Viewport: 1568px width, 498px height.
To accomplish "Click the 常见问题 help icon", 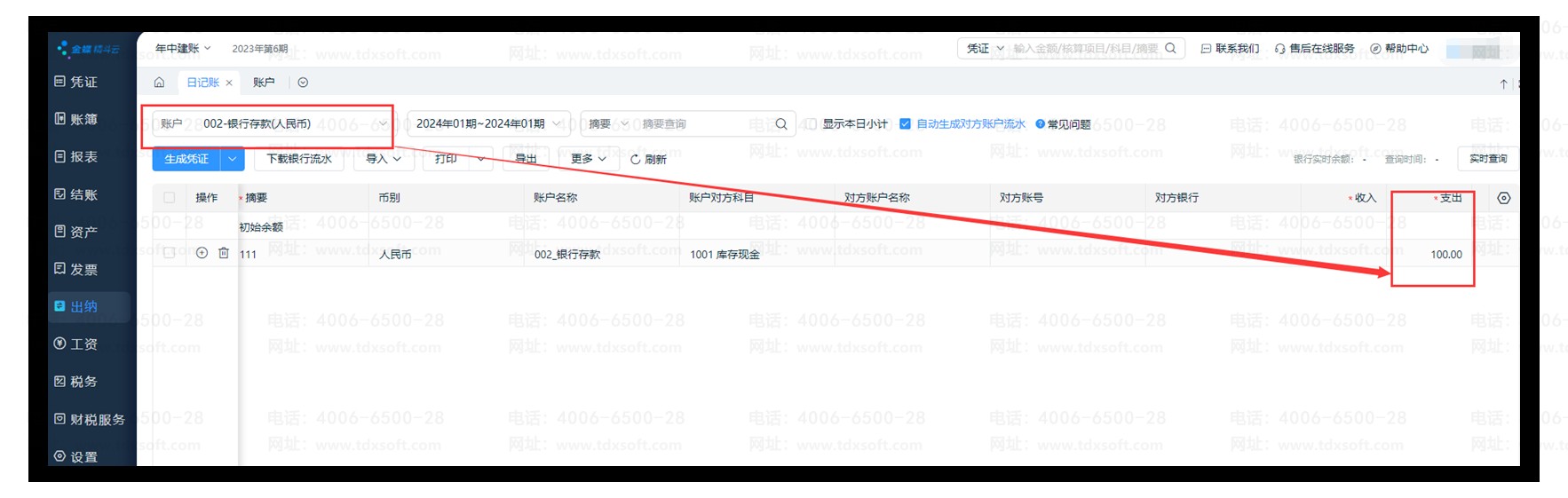I will point(1041,124).
